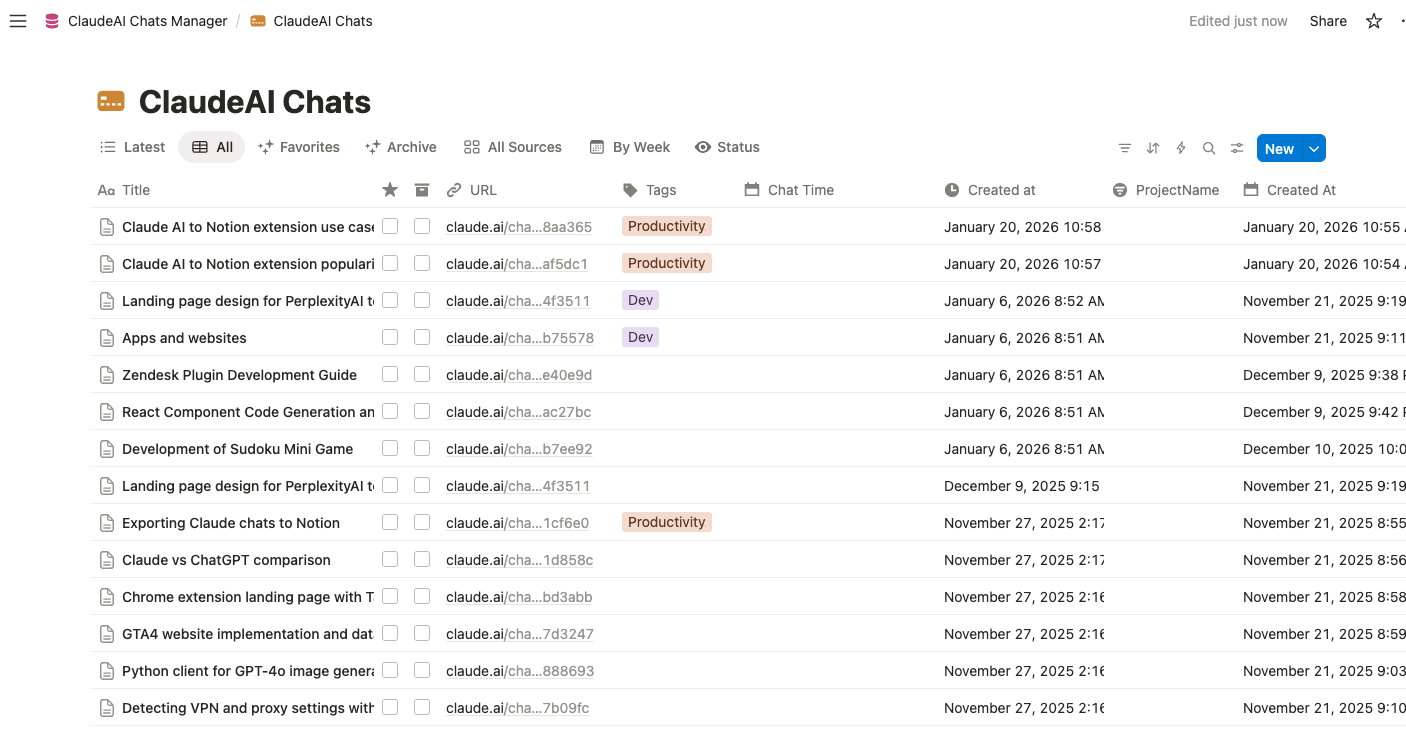The image size is (1406, 729).
Task: Open the sort arrows icon
Action: tap(1153, 148)
